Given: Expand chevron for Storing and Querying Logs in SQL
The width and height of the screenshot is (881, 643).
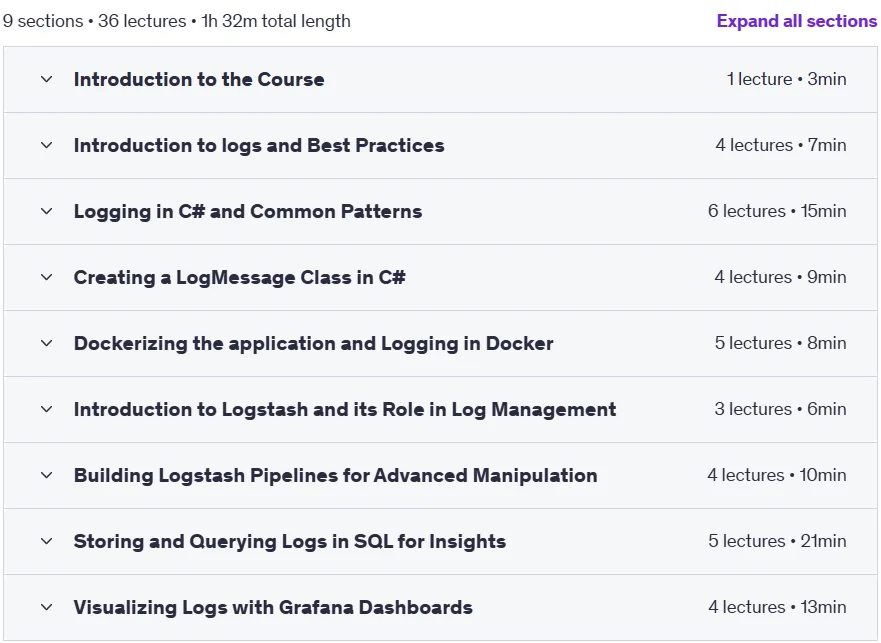Looking at the screenshot, I should (47, 541).
